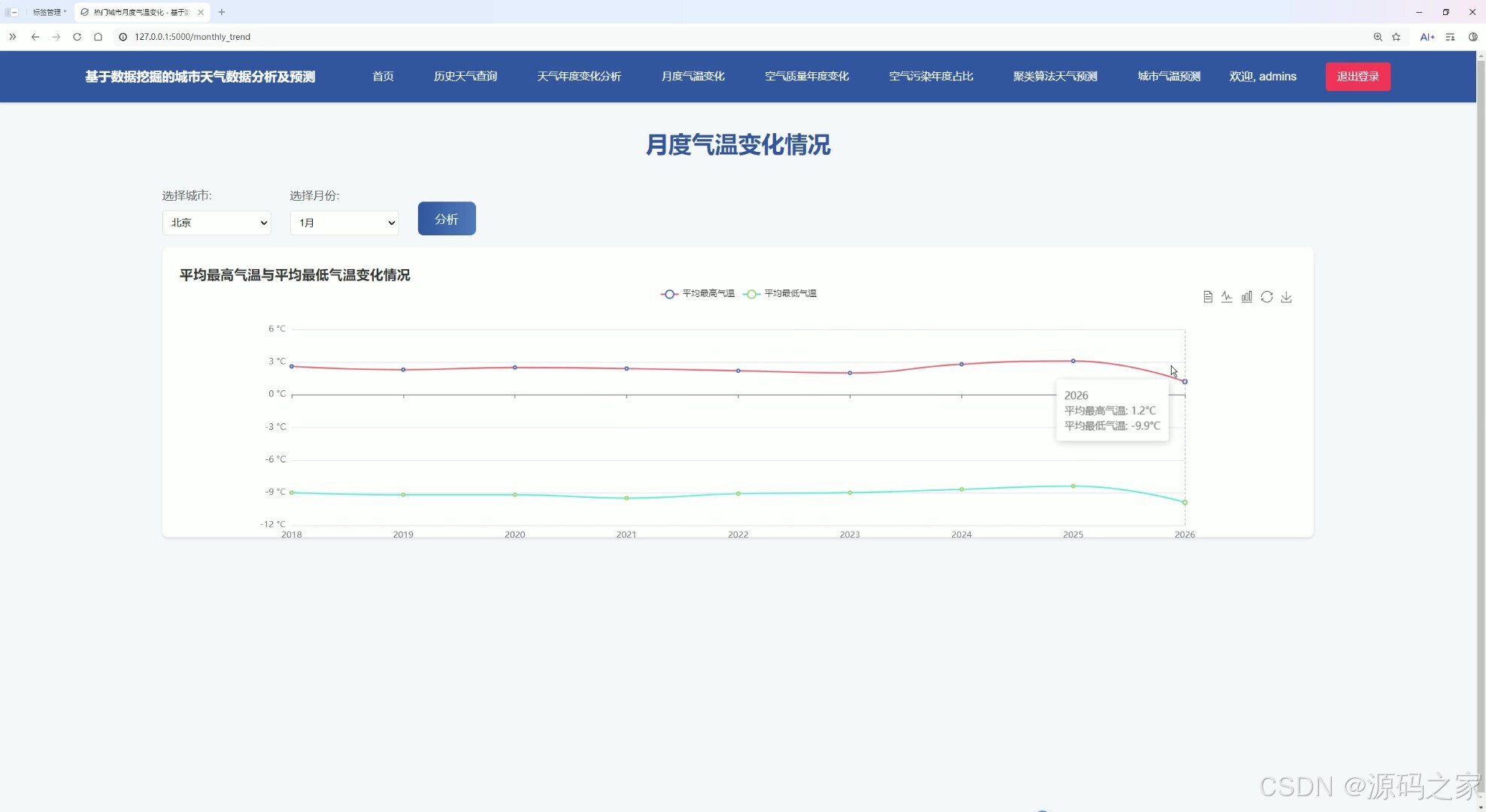Open the AI+ assistant icon
1486x812 pixels.
[x=1427, y=37]
